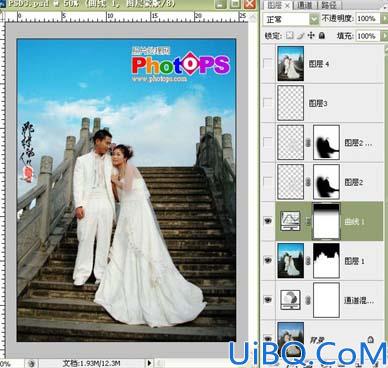Viewport: 388px width, 368px height.
Task: Click the lock icon on 背景 layer
Action: pos(371,340)
